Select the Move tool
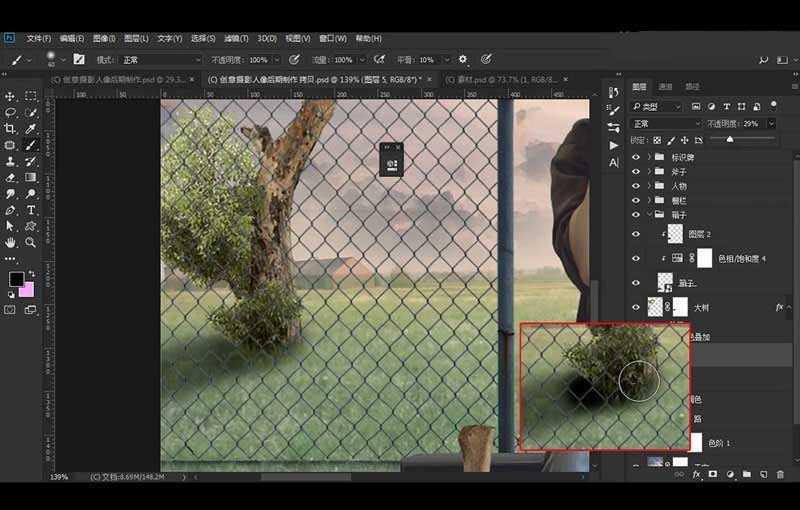The image size is (800, 510). [x=11, y=96]
